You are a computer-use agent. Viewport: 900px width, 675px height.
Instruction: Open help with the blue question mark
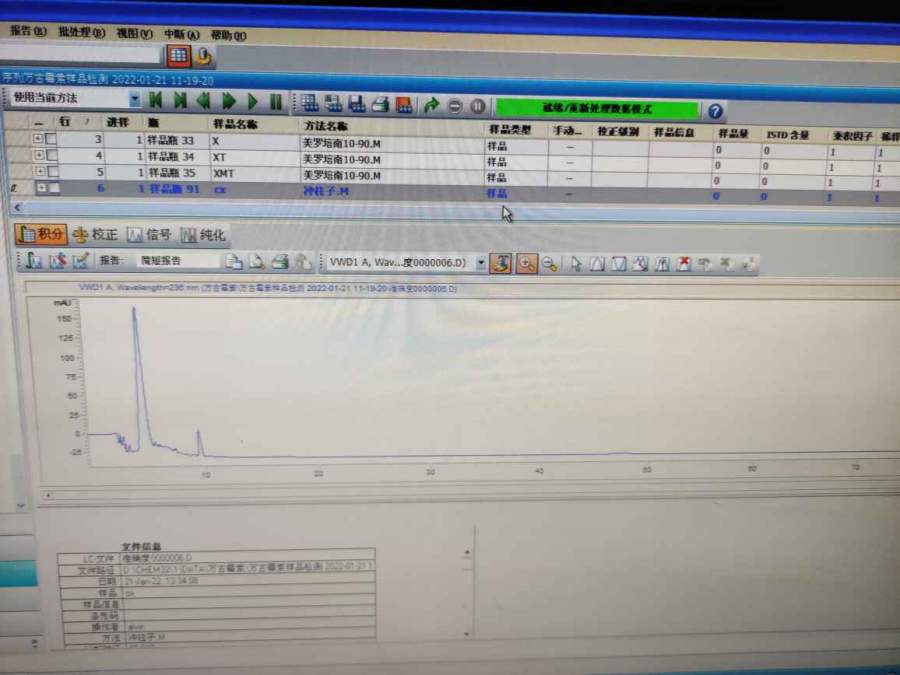point(715,111)
